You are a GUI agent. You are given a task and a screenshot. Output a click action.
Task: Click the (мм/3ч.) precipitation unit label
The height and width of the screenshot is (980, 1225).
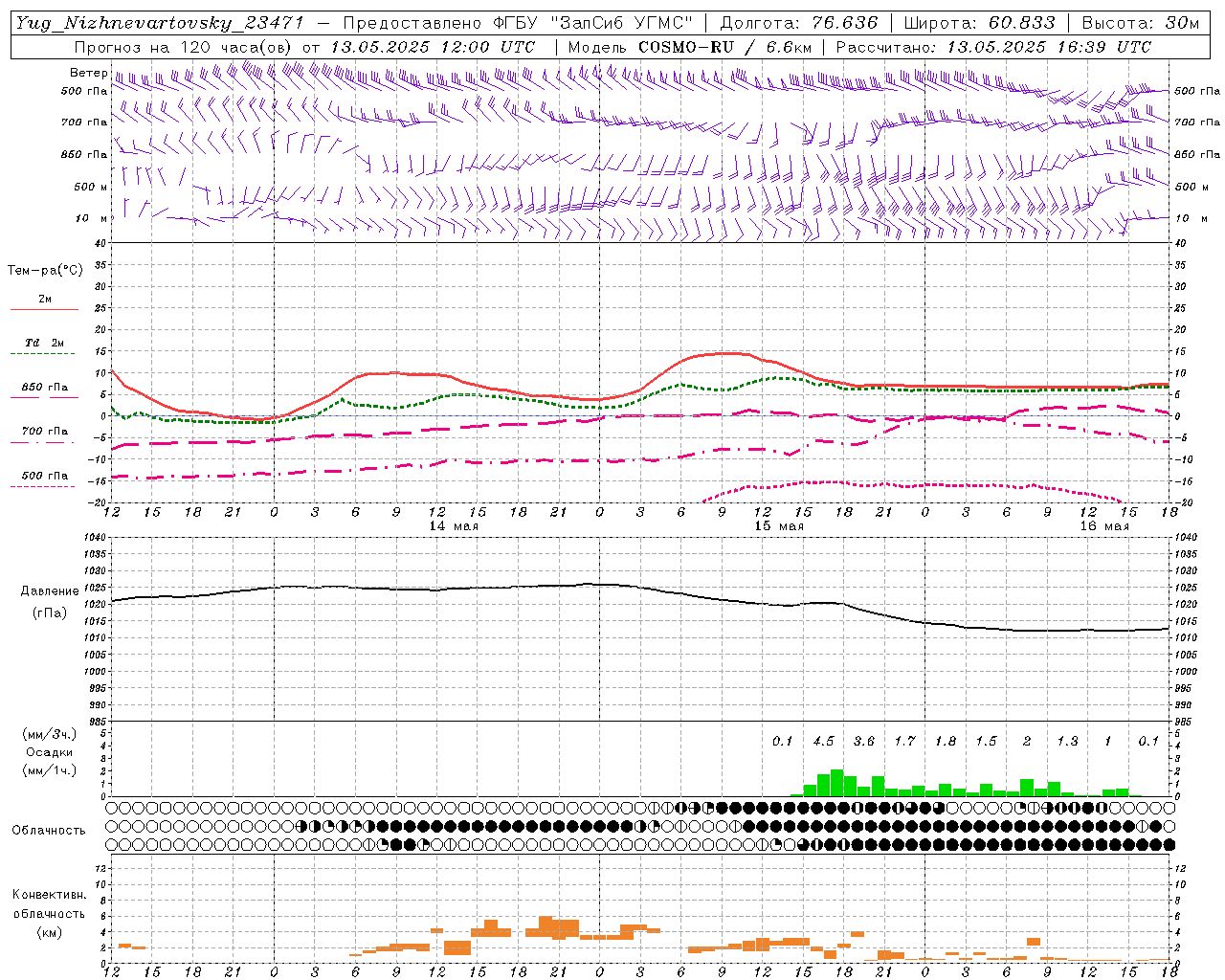[x=49, y=734]
